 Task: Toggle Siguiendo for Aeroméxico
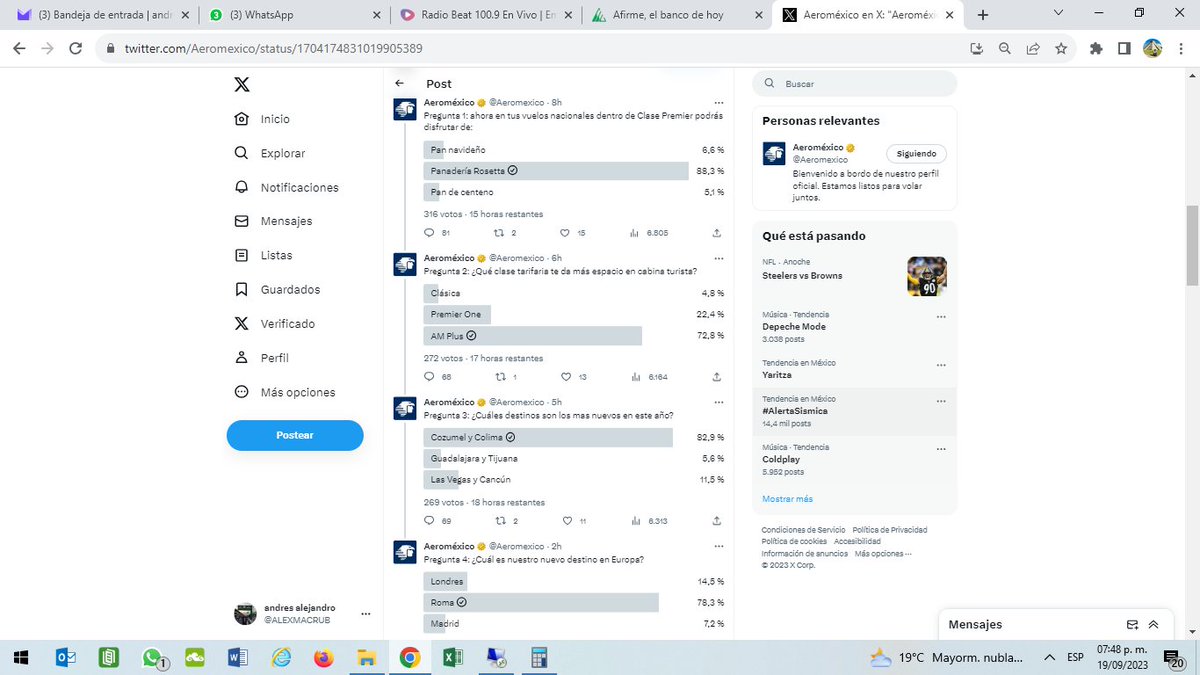tap(916, 154)
